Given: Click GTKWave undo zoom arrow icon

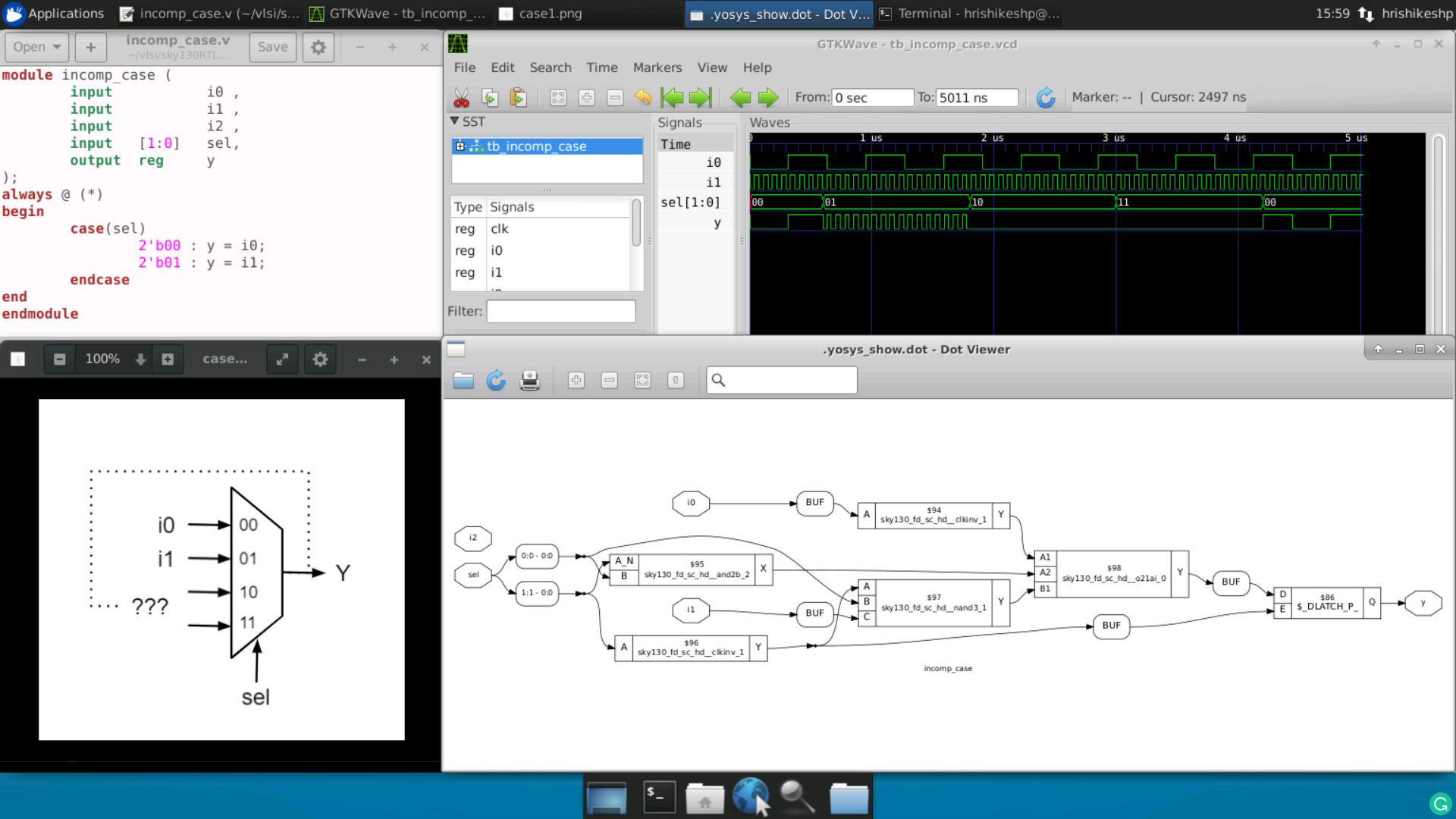Looking at the screenshot, I should point(643,98).
